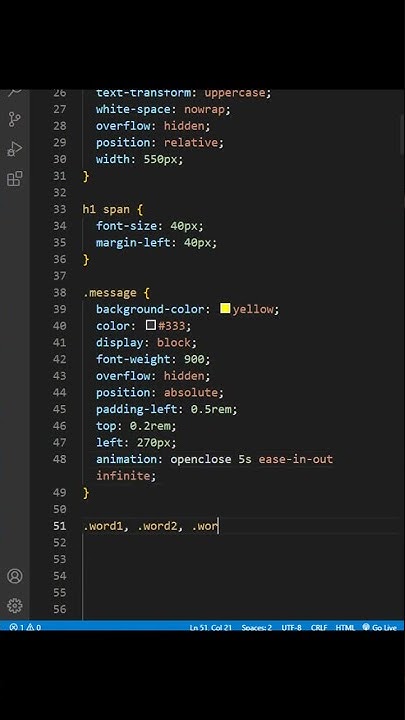Click the Ln 51, Col 21 indicator
Image resolution: width=405 pixels, height=720 pixels.
point(211,627)
